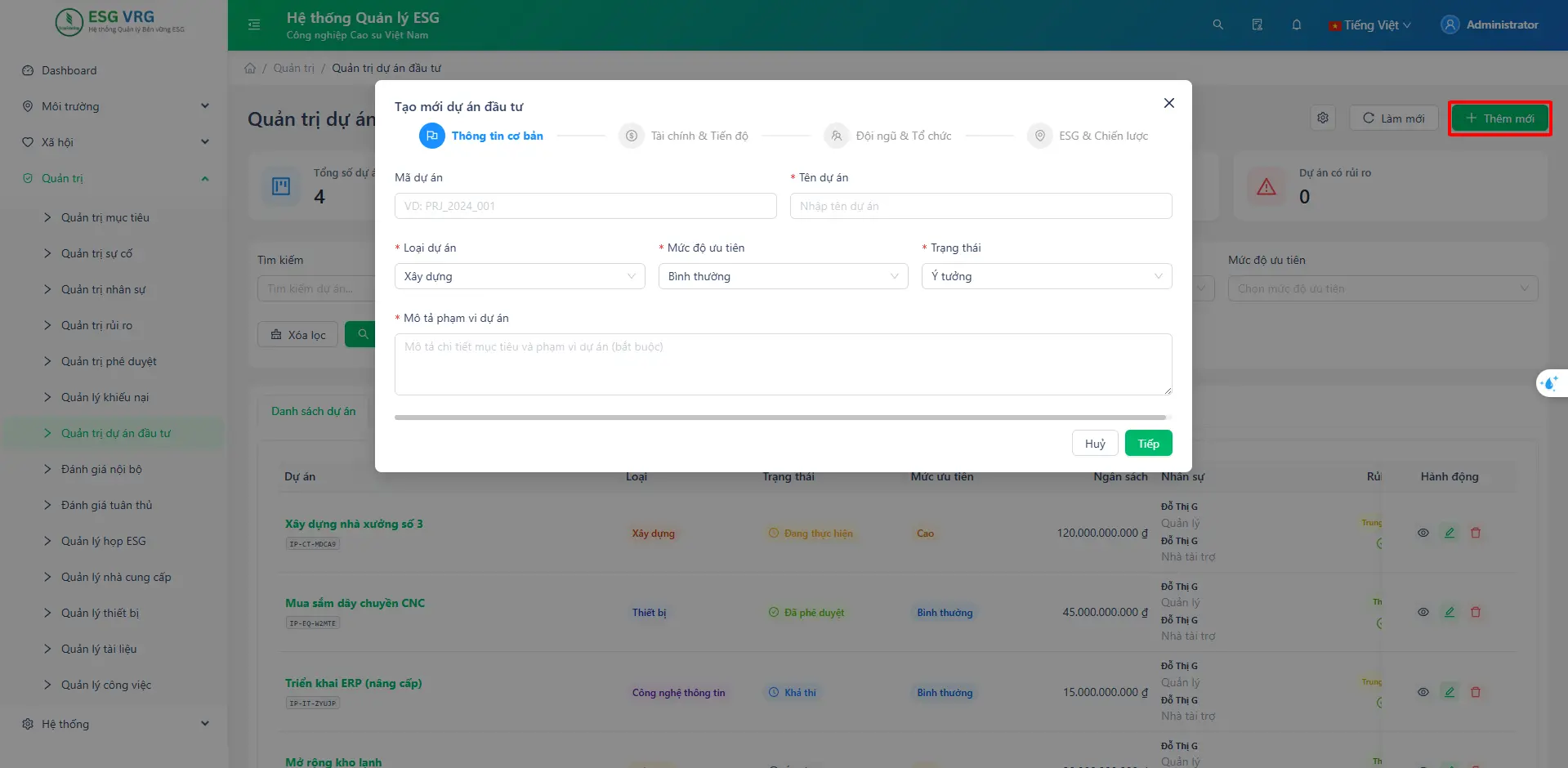Open the Loại dự án dropdown
Image resolution: width=1568 pixels, height=768 pixels.
[x=520, y=276]
